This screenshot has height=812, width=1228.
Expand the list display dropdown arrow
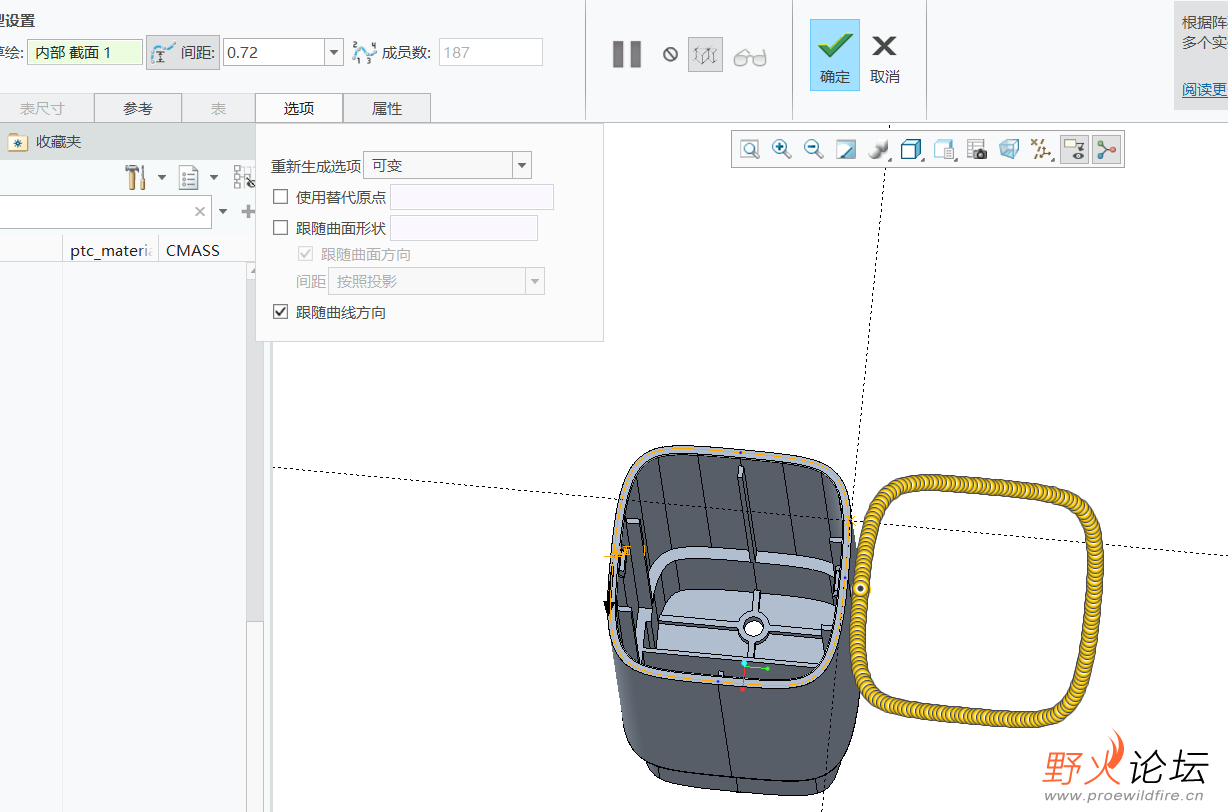click(x=214, y=178)
